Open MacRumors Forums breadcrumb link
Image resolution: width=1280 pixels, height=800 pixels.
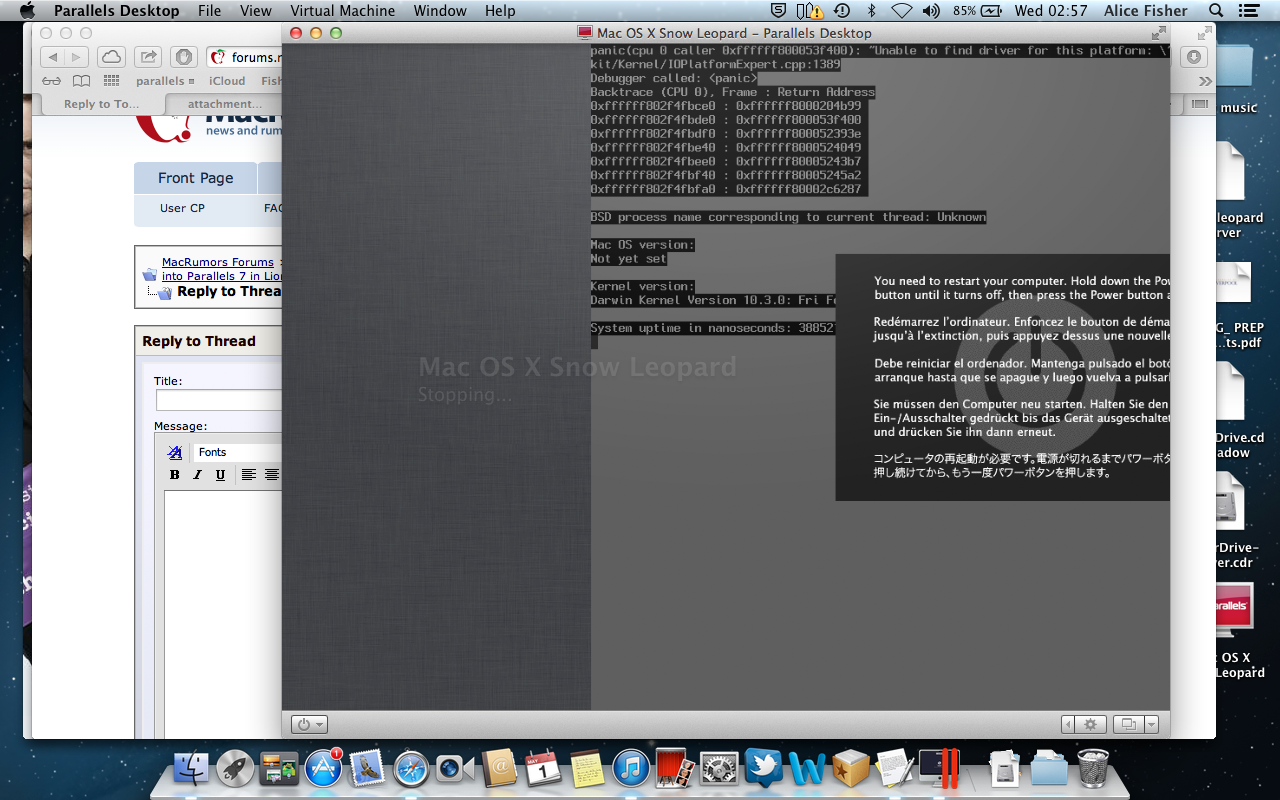218,262
